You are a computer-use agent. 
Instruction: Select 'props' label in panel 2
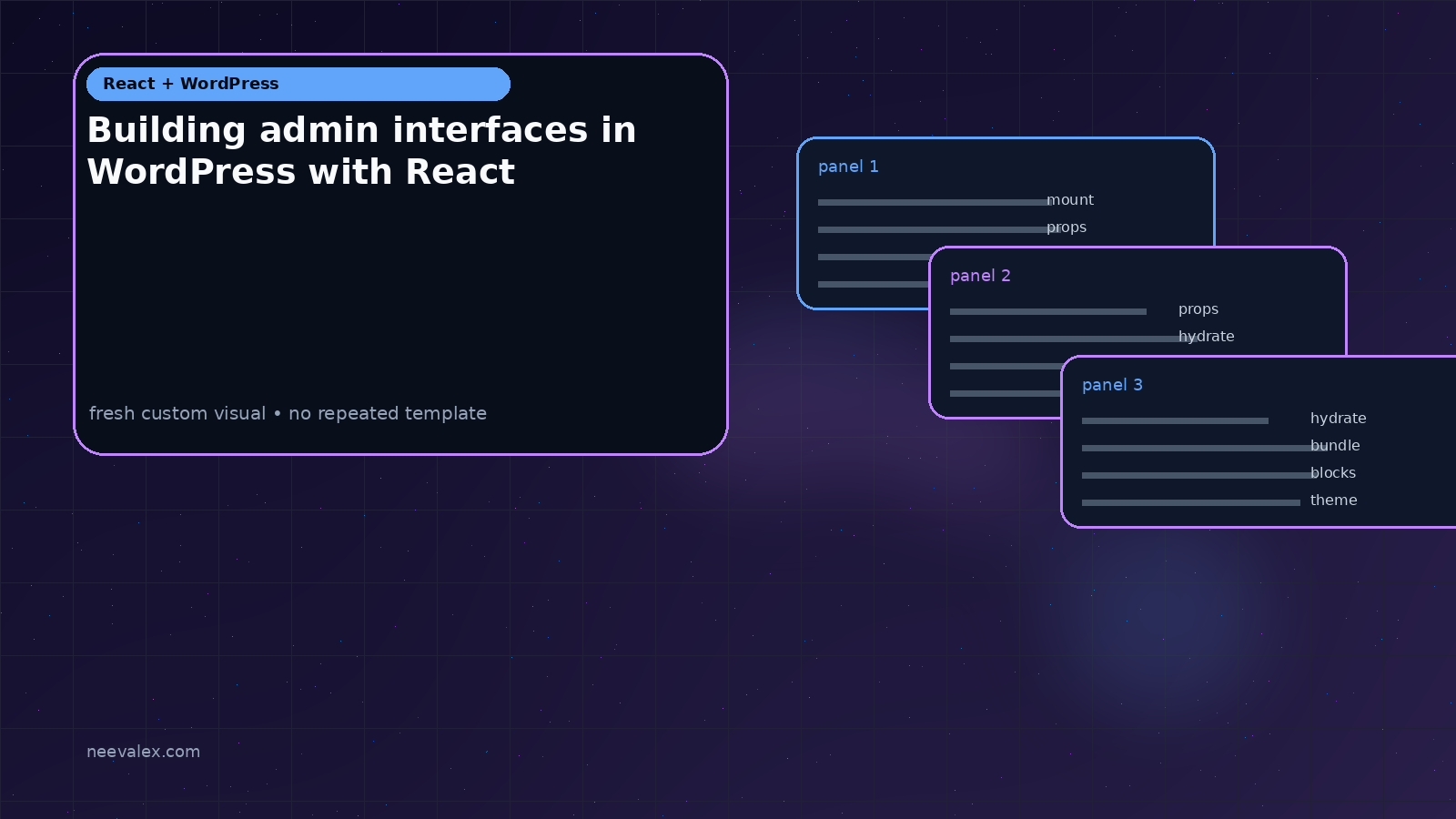click(1198, 309)
